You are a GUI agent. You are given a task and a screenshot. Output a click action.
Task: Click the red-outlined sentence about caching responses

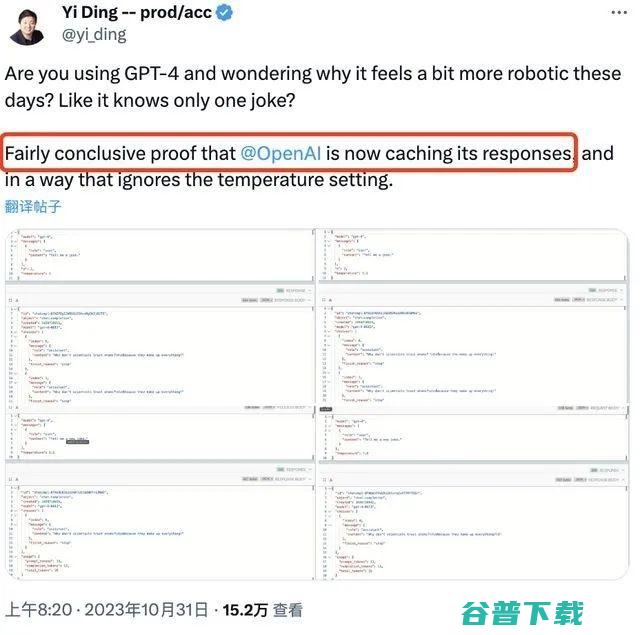tap(289, 152)
